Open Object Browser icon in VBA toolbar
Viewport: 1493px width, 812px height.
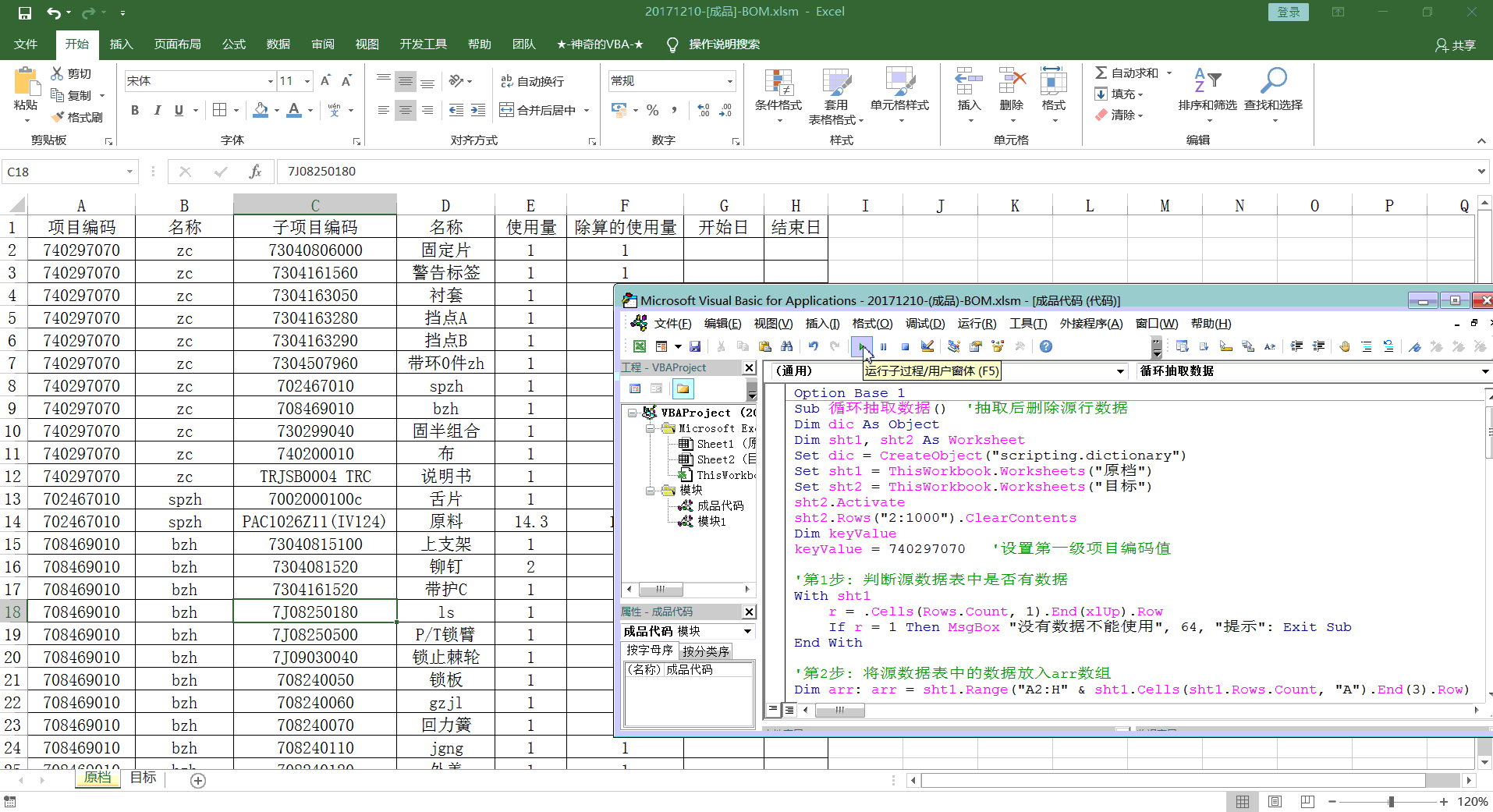point(998,346)
